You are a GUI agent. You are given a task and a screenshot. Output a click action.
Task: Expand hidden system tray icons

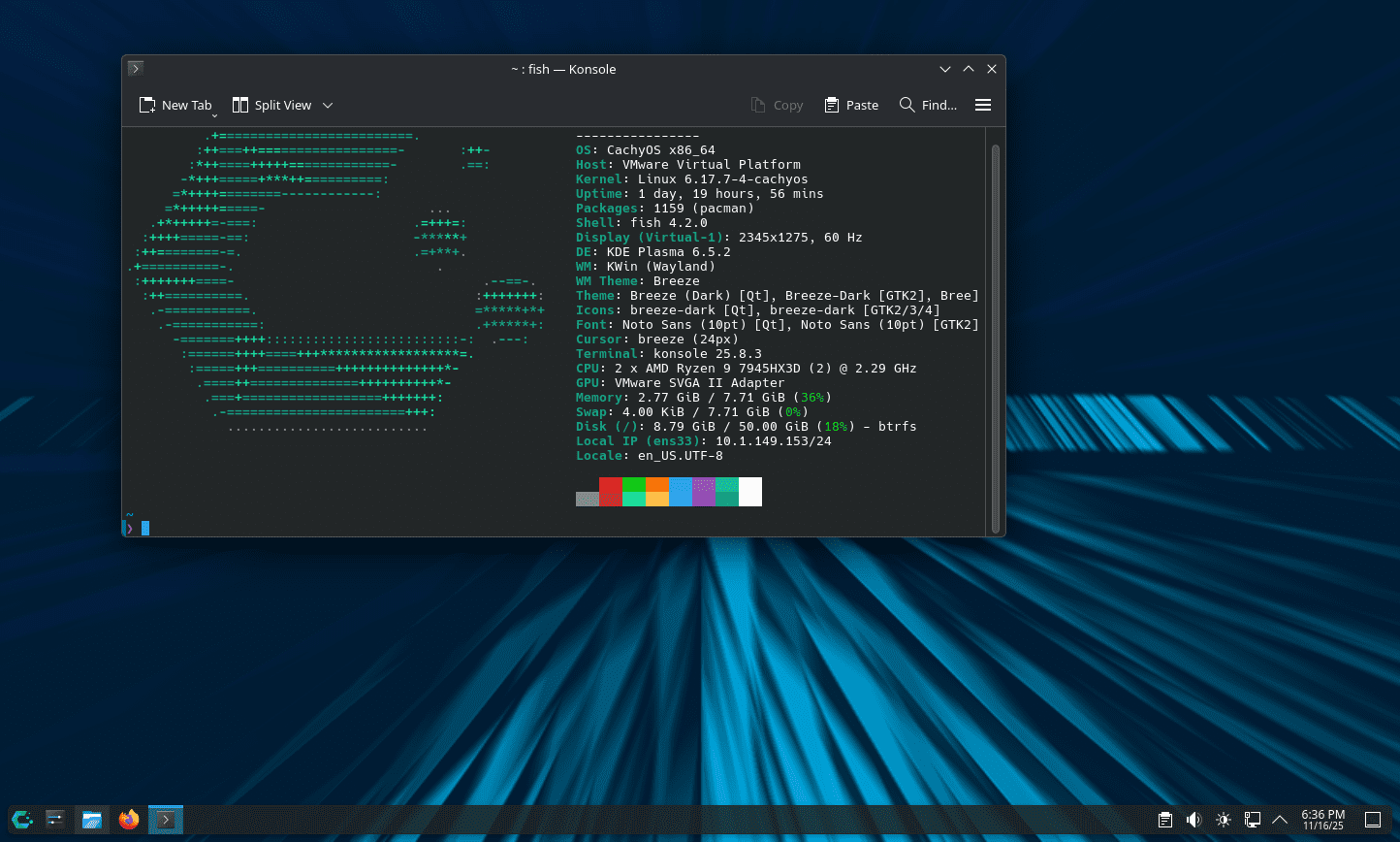[x=1282, y=820]
